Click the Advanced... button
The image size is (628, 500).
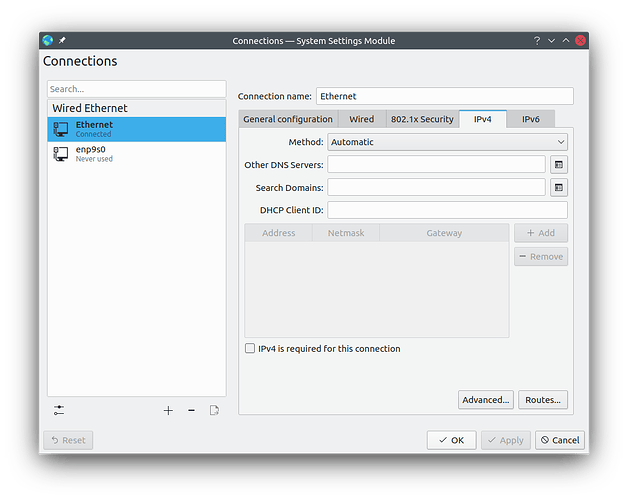click(486, 400)
